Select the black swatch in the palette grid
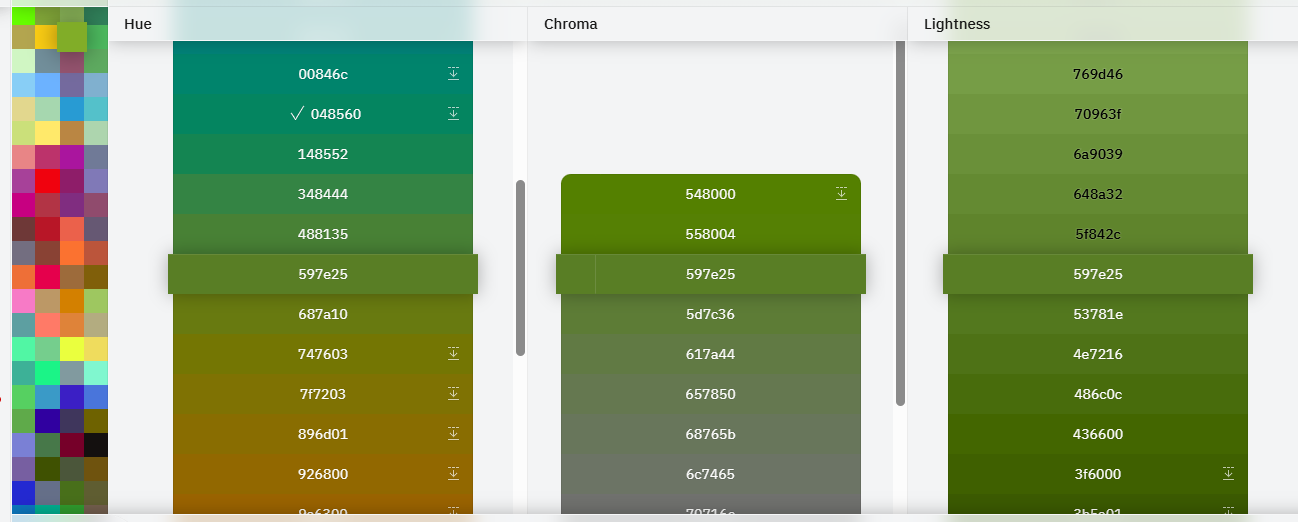This screenshot has height=522, width=1298. (x=96, y=445)
